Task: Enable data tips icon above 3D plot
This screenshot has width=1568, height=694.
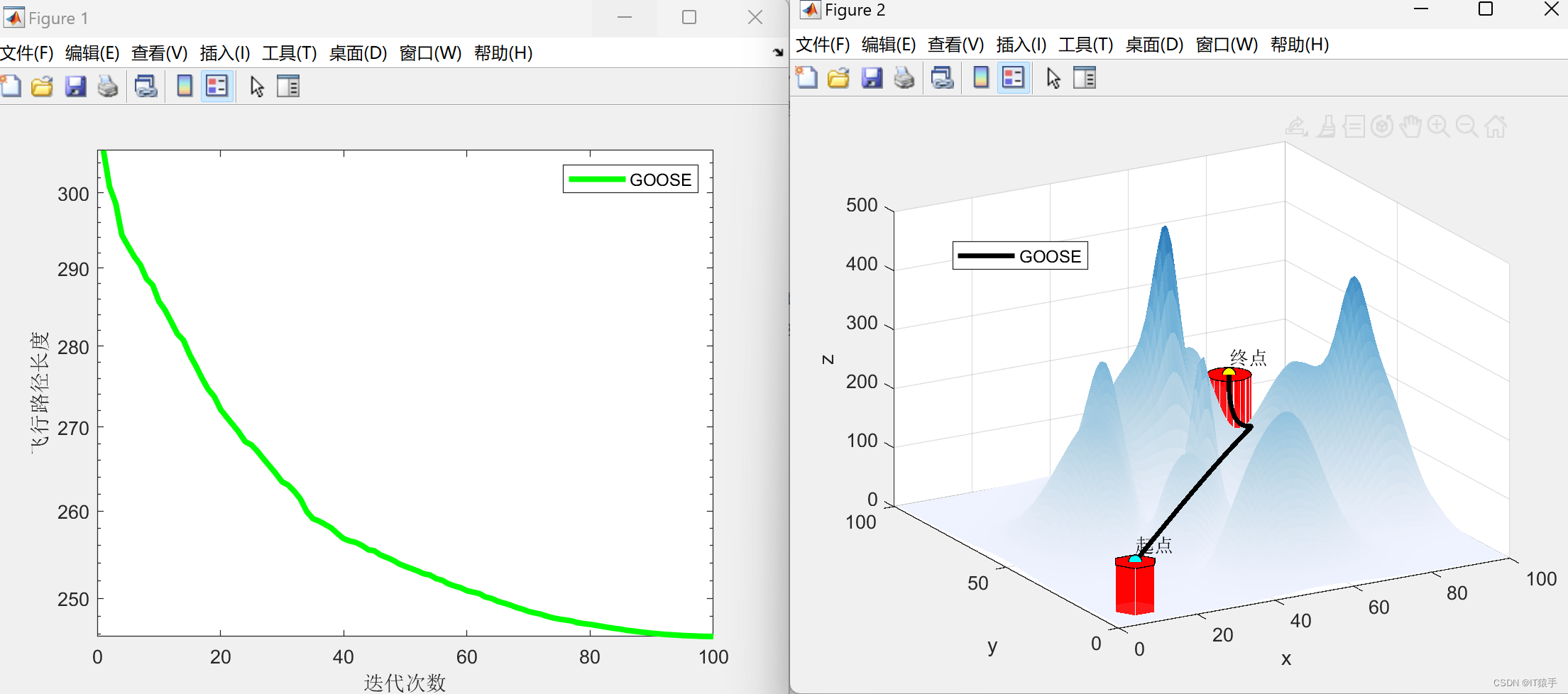Action: [1354, 126]
